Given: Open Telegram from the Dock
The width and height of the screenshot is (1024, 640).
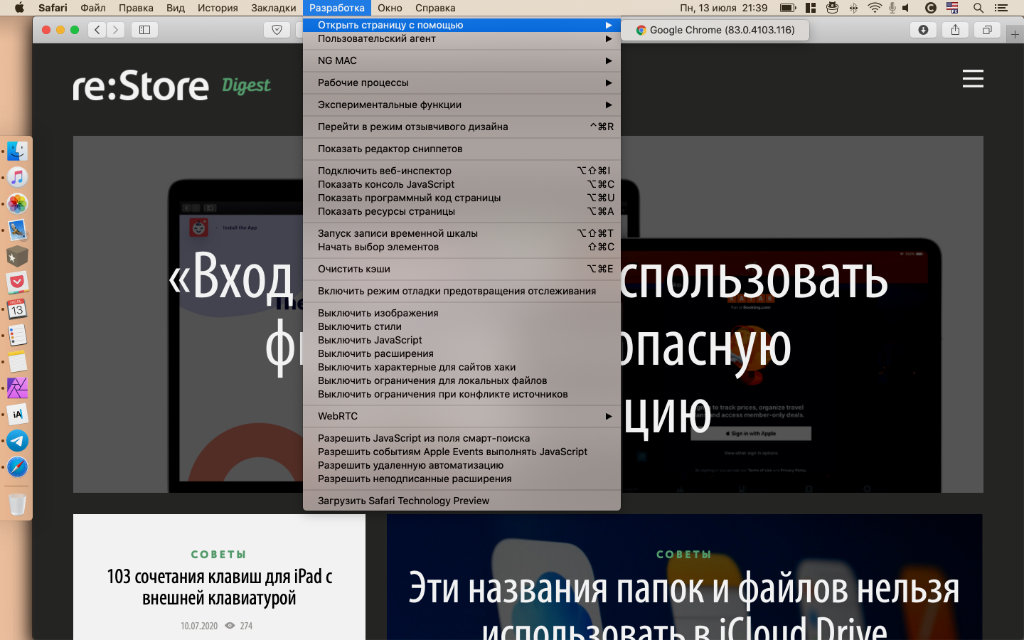Looking at the screenshot, I should tap(18, 441).
